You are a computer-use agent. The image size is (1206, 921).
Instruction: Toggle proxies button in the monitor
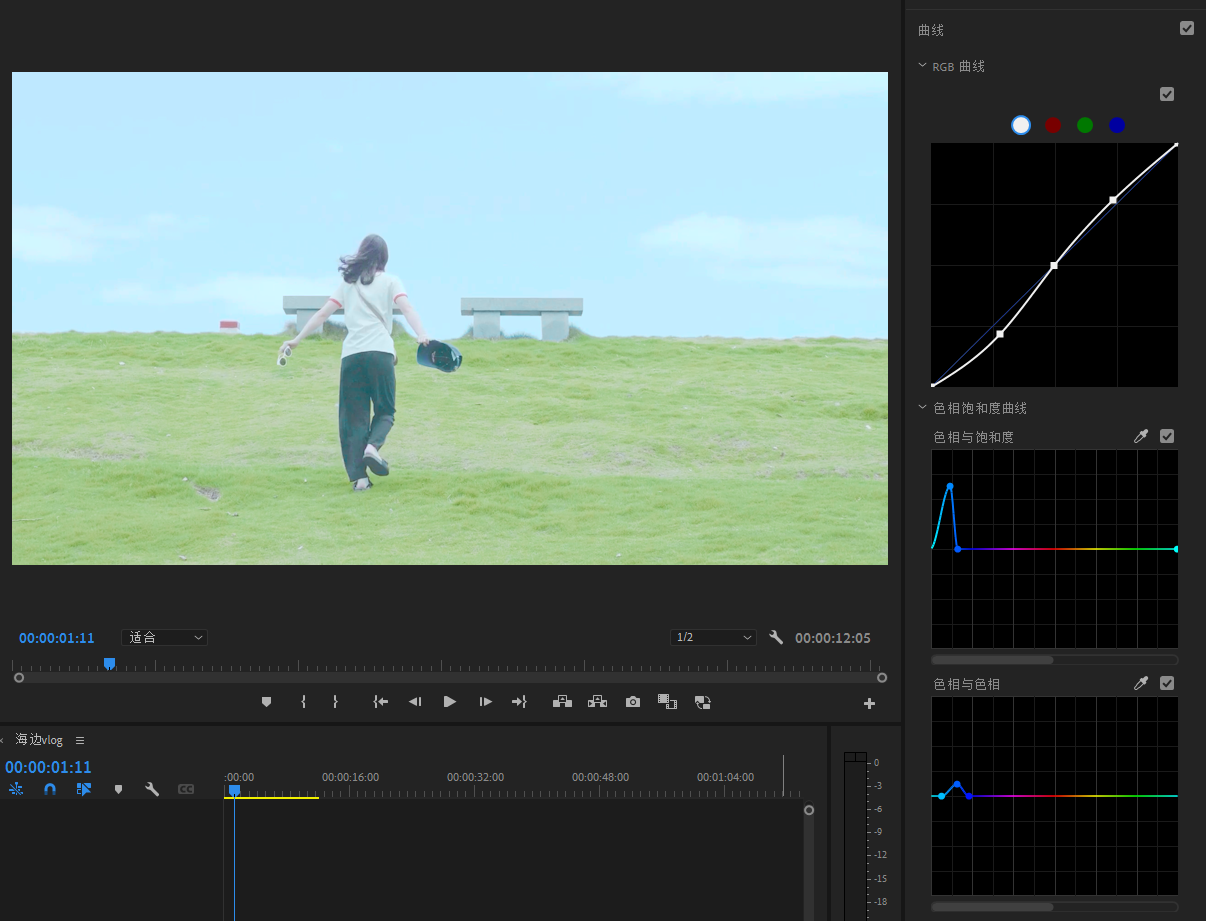703,702
